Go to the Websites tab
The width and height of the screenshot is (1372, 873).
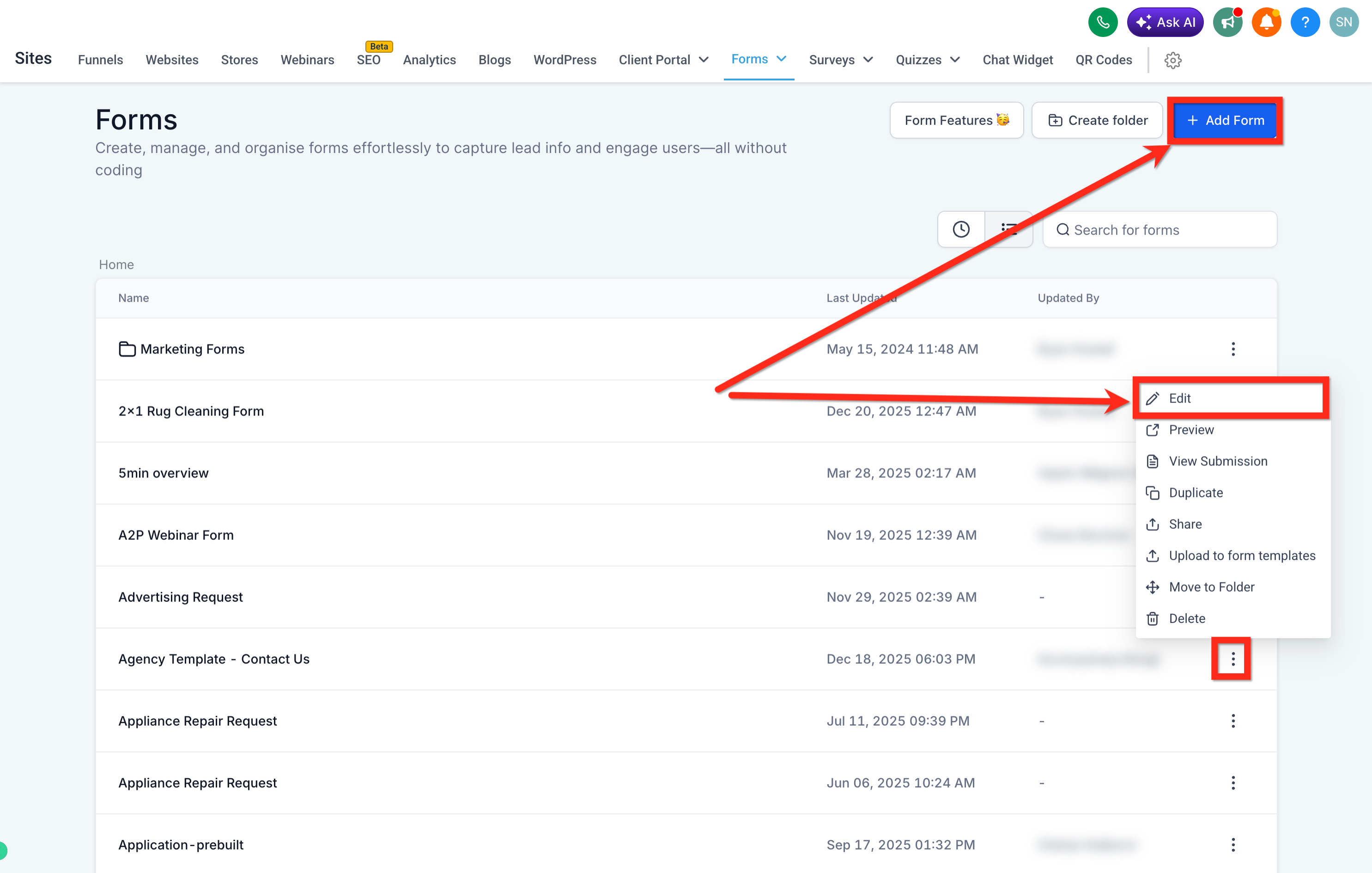coord(172,60)
